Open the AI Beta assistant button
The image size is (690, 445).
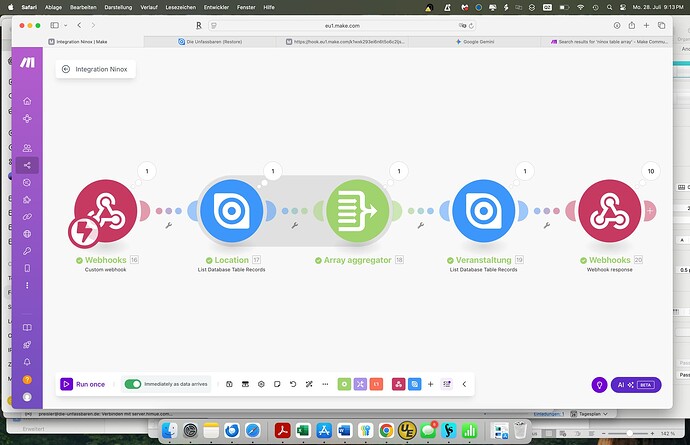(636, 385)
